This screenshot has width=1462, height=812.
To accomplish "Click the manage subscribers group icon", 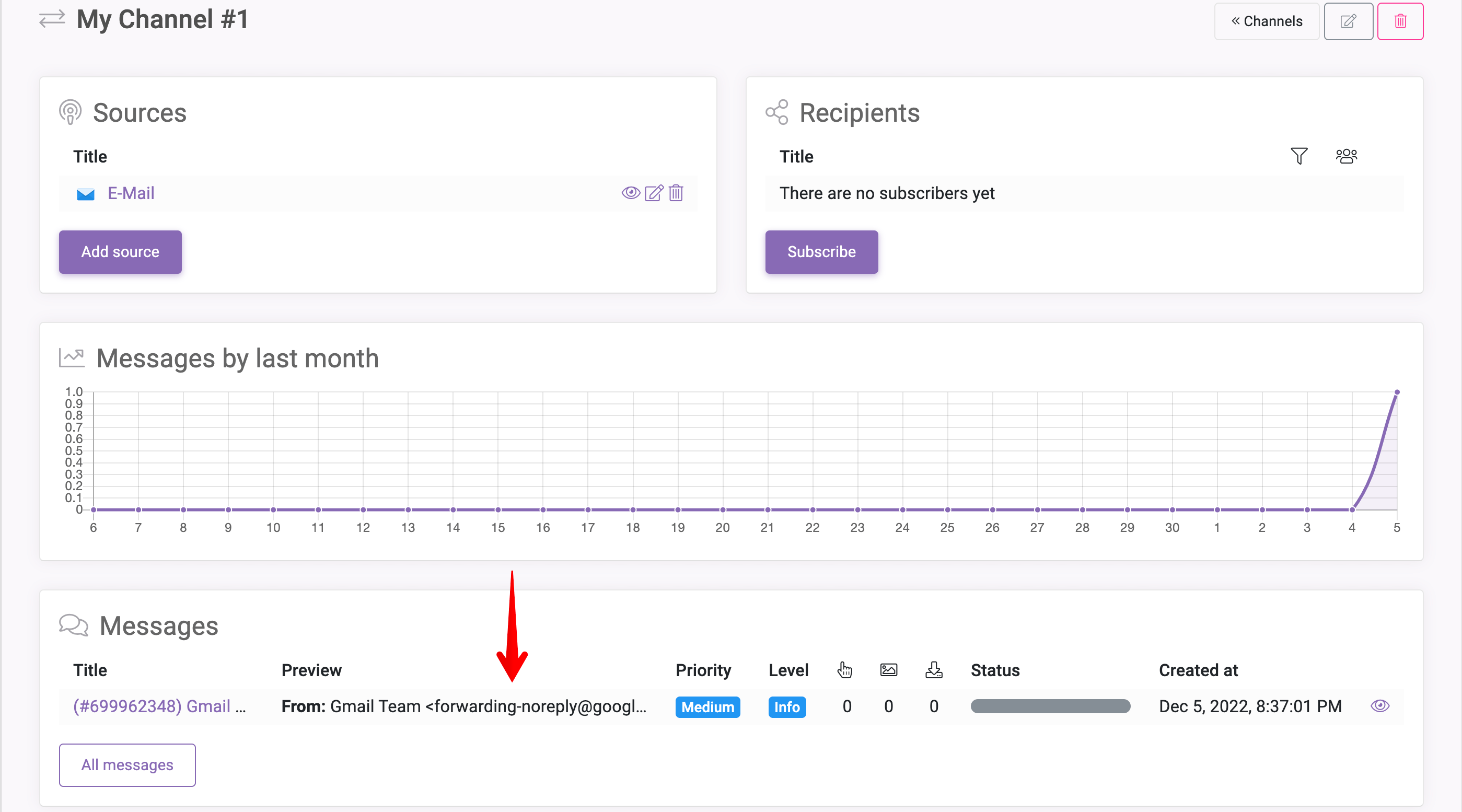I will pos(1346,156).
